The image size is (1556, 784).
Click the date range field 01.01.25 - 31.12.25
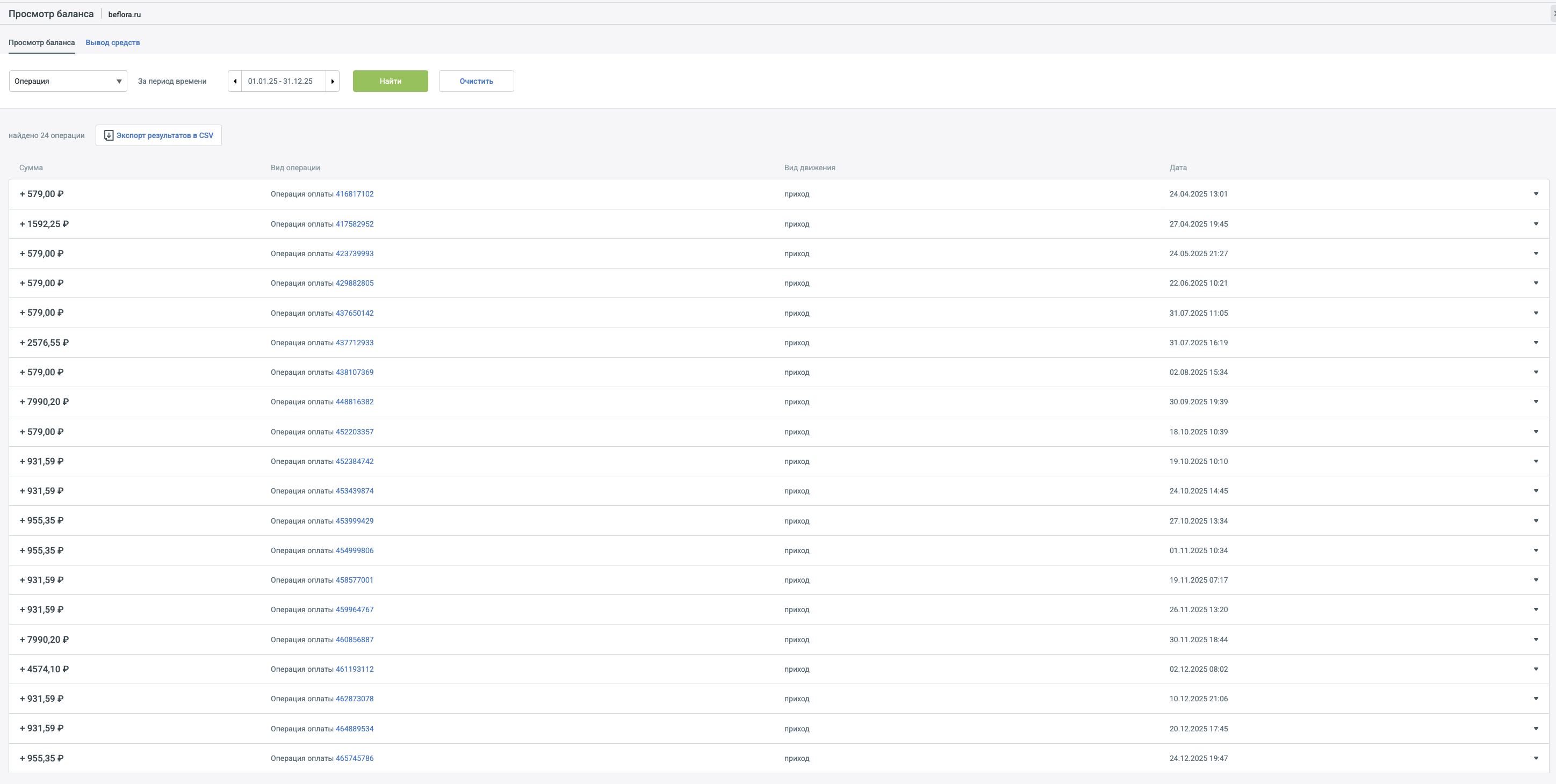click(280, 82)
